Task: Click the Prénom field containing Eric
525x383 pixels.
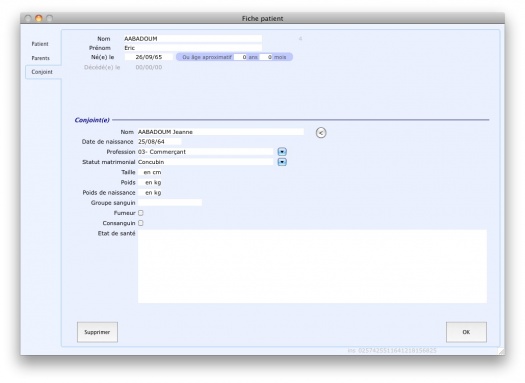Action: coord(193,48)
